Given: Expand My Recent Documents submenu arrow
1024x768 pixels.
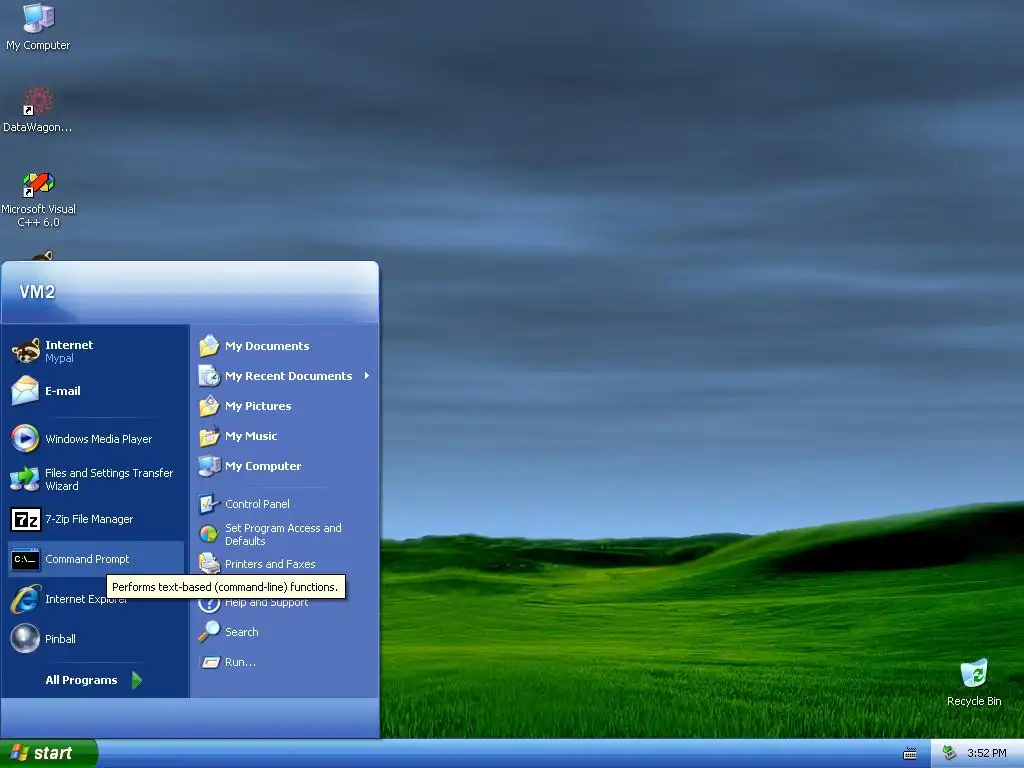Looking at the screenshot, I should [367, 376].
